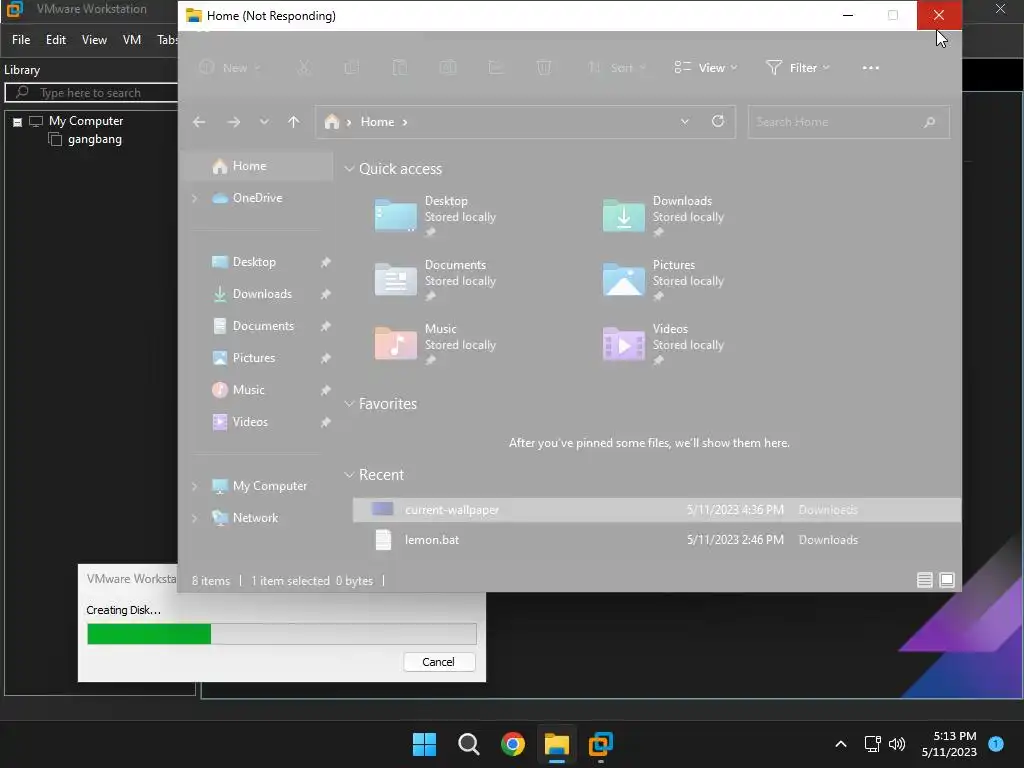Cancel the Creating Disk operation

click(439, 662)
